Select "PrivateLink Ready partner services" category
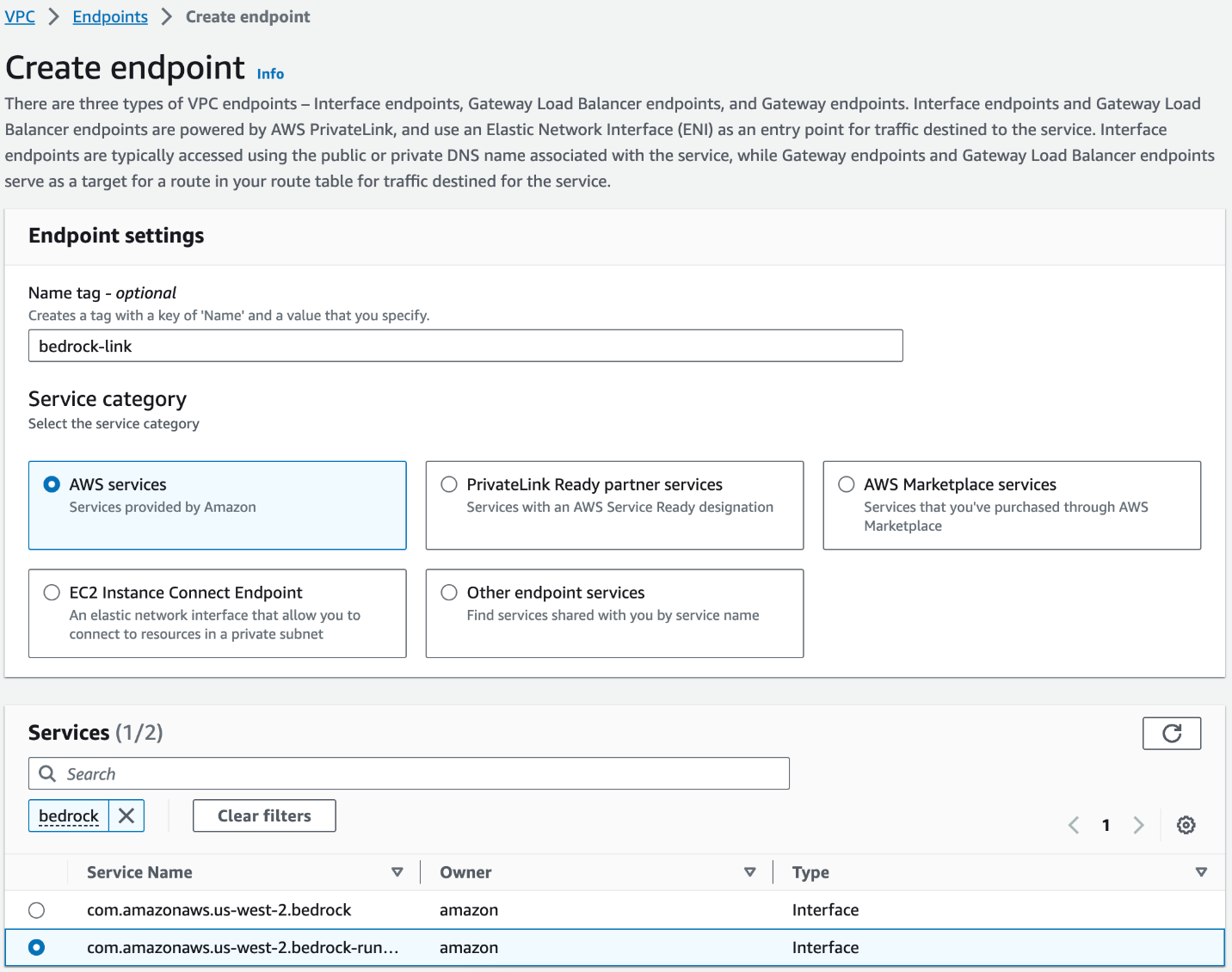Image resolution: width=1232 pixels, height=972 pixels. click(448, 484)
